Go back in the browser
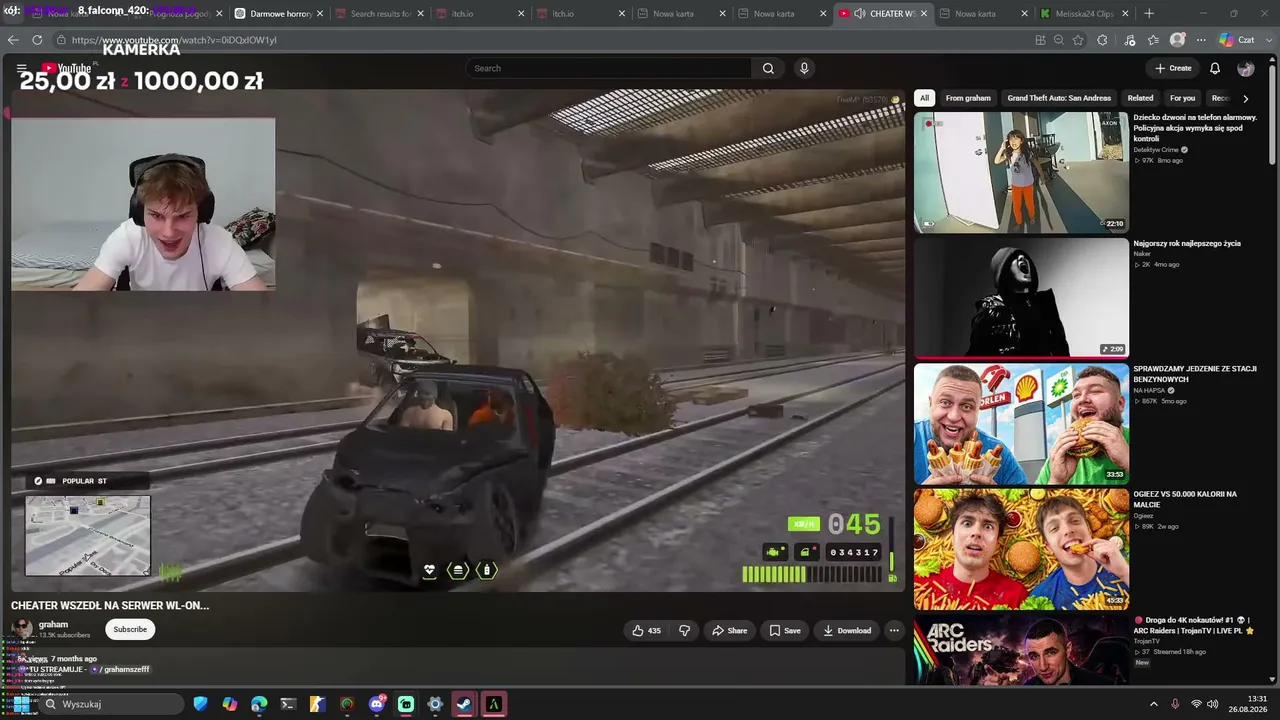Screen dimensions: 1280x720 (x=13, y=40)
